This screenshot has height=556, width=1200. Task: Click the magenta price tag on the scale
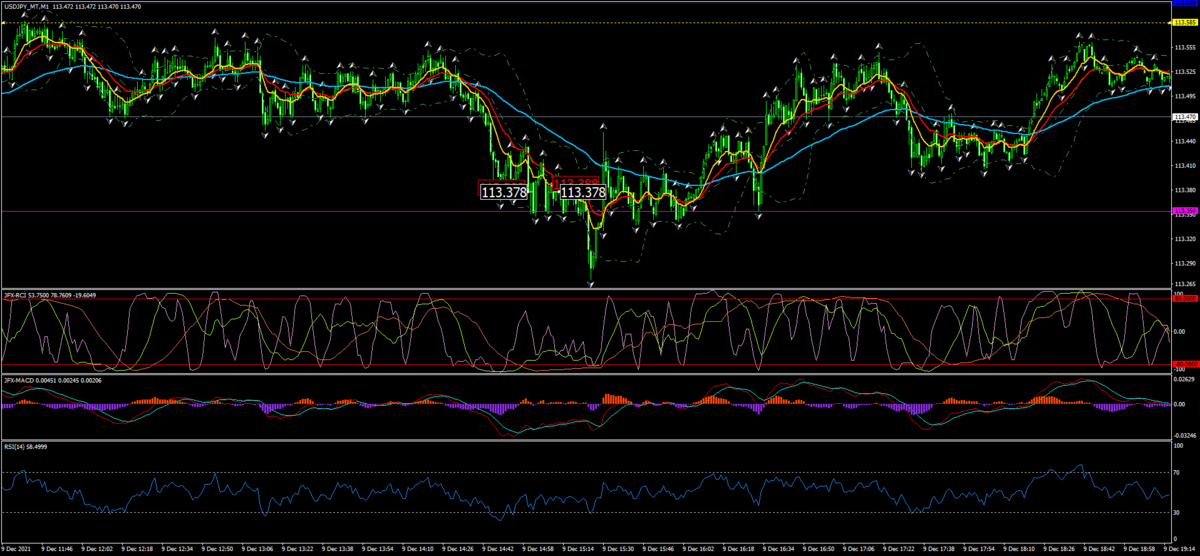click(x=1185, y=210)
